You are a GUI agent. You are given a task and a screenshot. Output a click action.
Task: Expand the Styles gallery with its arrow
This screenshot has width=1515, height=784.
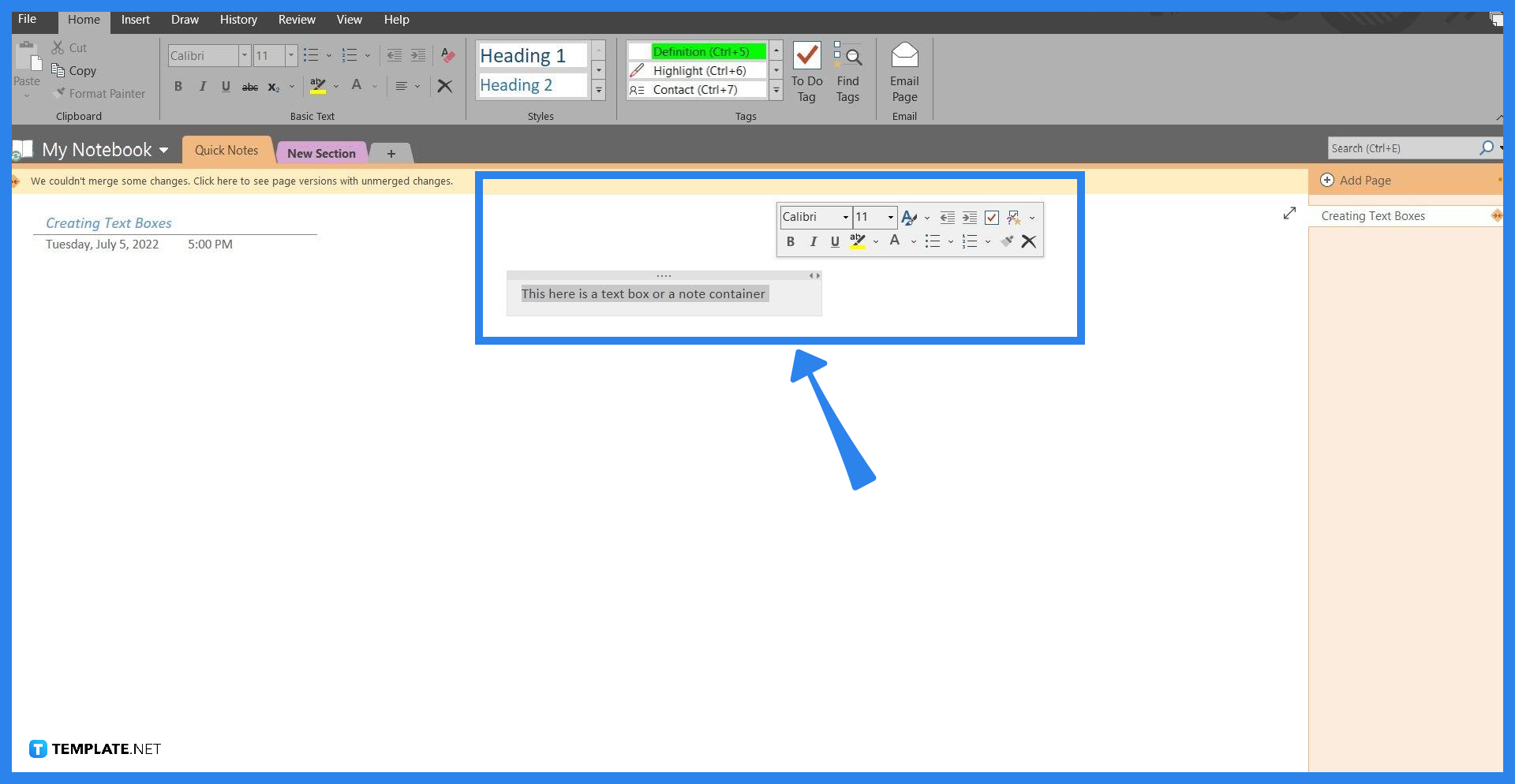coord(599,90)
